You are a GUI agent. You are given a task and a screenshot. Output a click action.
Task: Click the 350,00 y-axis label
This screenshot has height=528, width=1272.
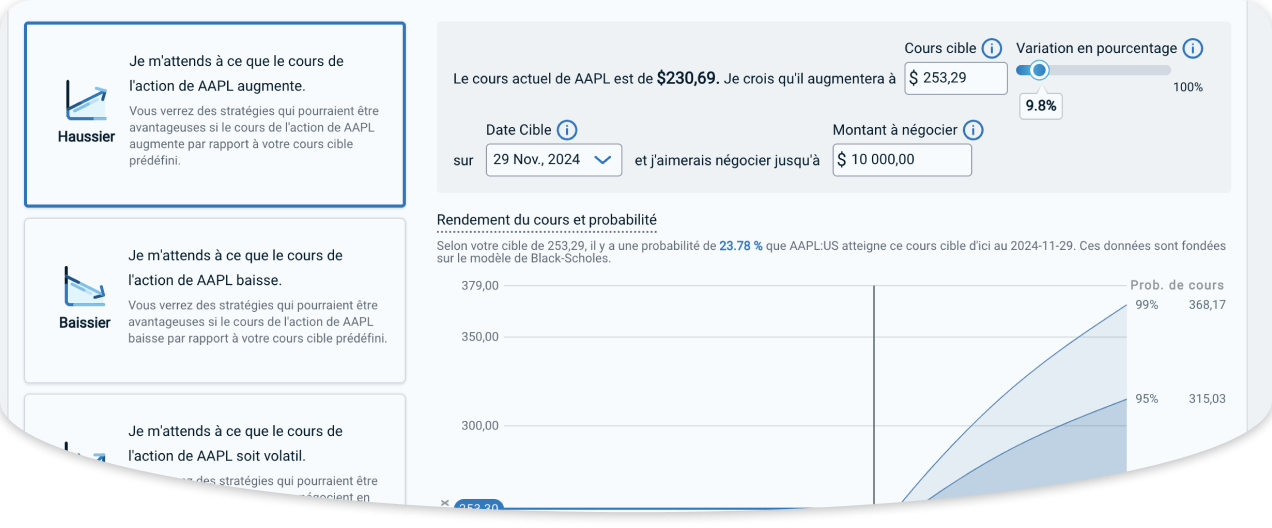479,337
